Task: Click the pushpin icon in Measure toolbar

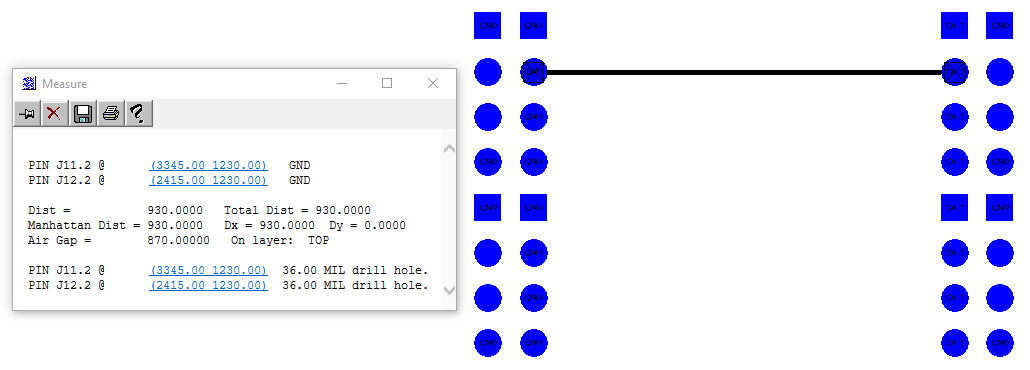Action: click(x=27, y=114)
